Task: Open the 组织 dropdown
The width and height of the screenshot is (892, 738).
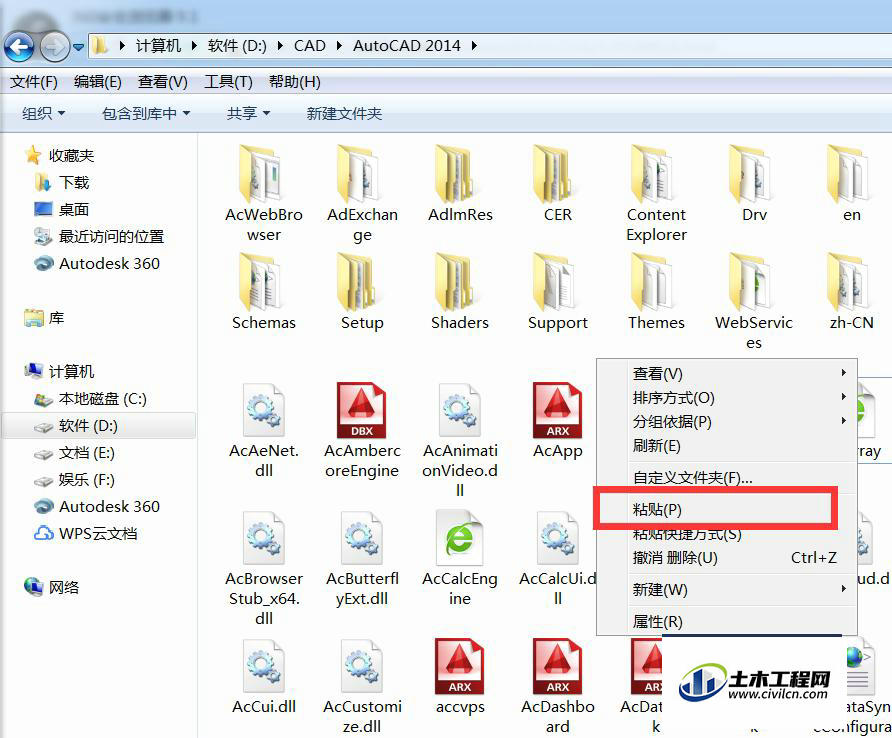Action: click(x=43, y=113)
